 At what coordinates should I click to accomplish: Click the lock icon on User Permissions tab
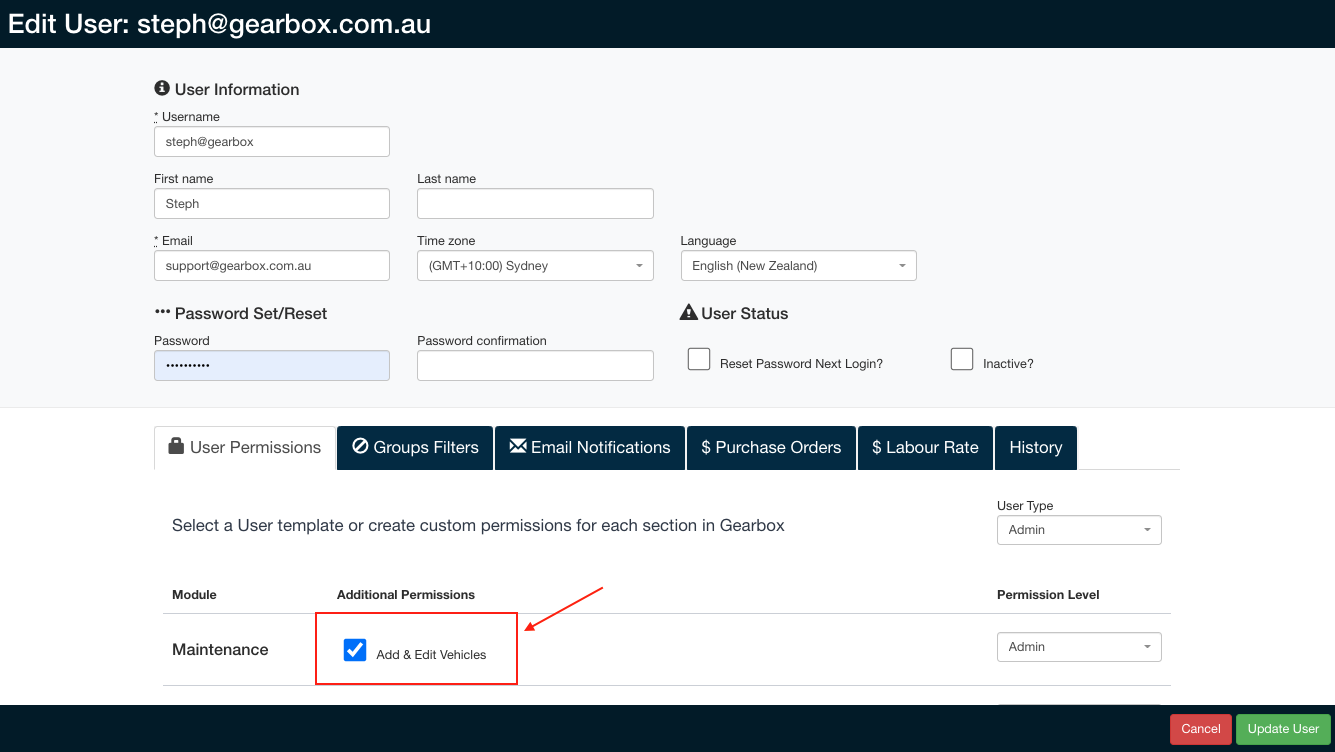(x=176, y=446)
